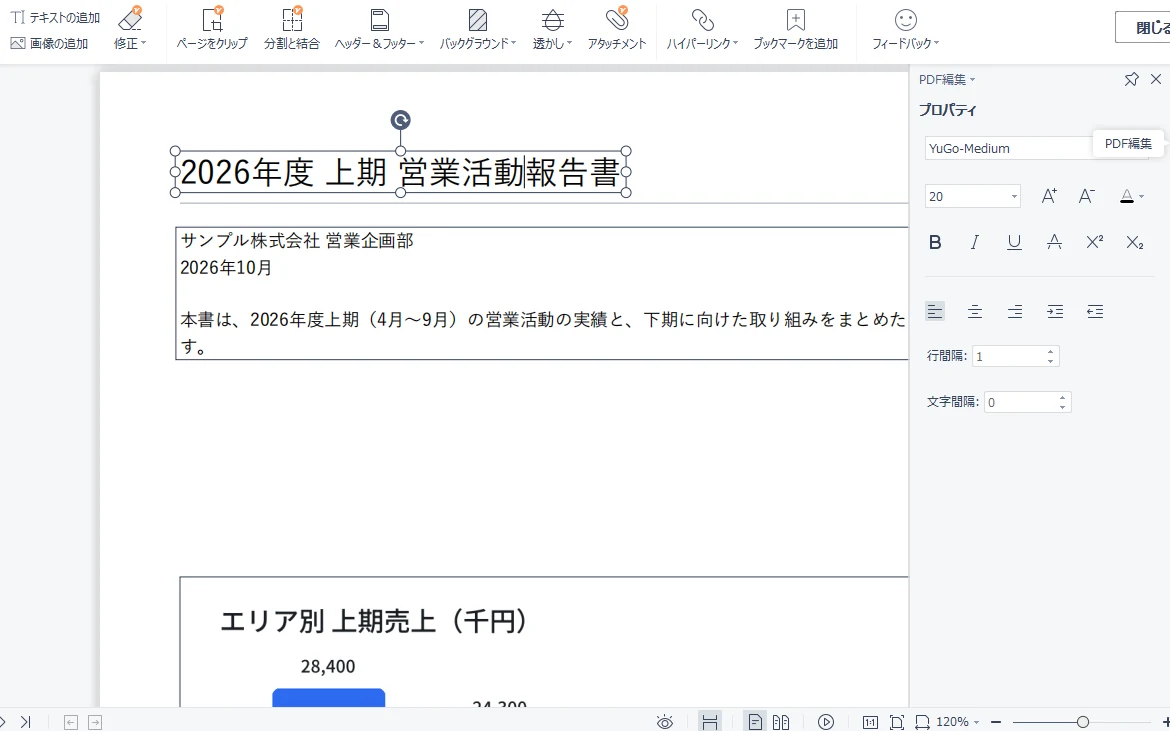Decrease paragraph indent
Viewport: 1170px width, 731px height.
(1095, 312)
